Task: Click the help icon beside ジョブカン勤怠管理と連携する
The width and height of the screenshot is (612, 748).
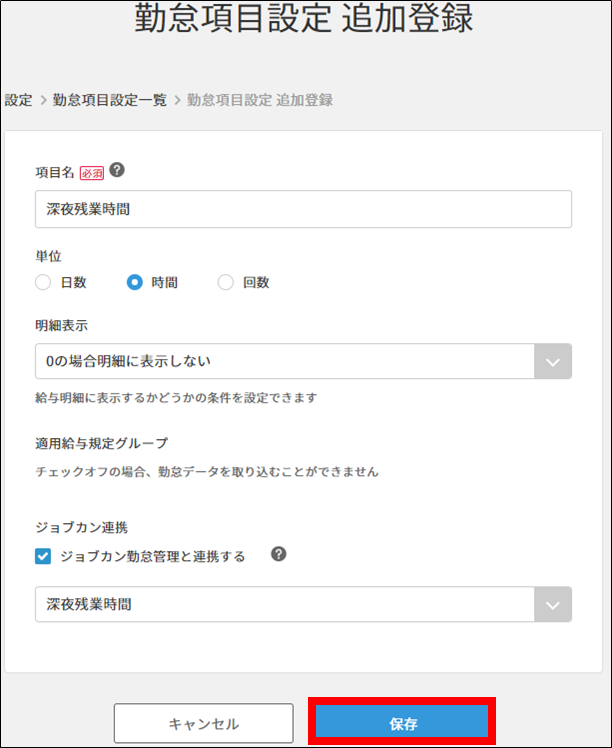Action: click(278, 554)
